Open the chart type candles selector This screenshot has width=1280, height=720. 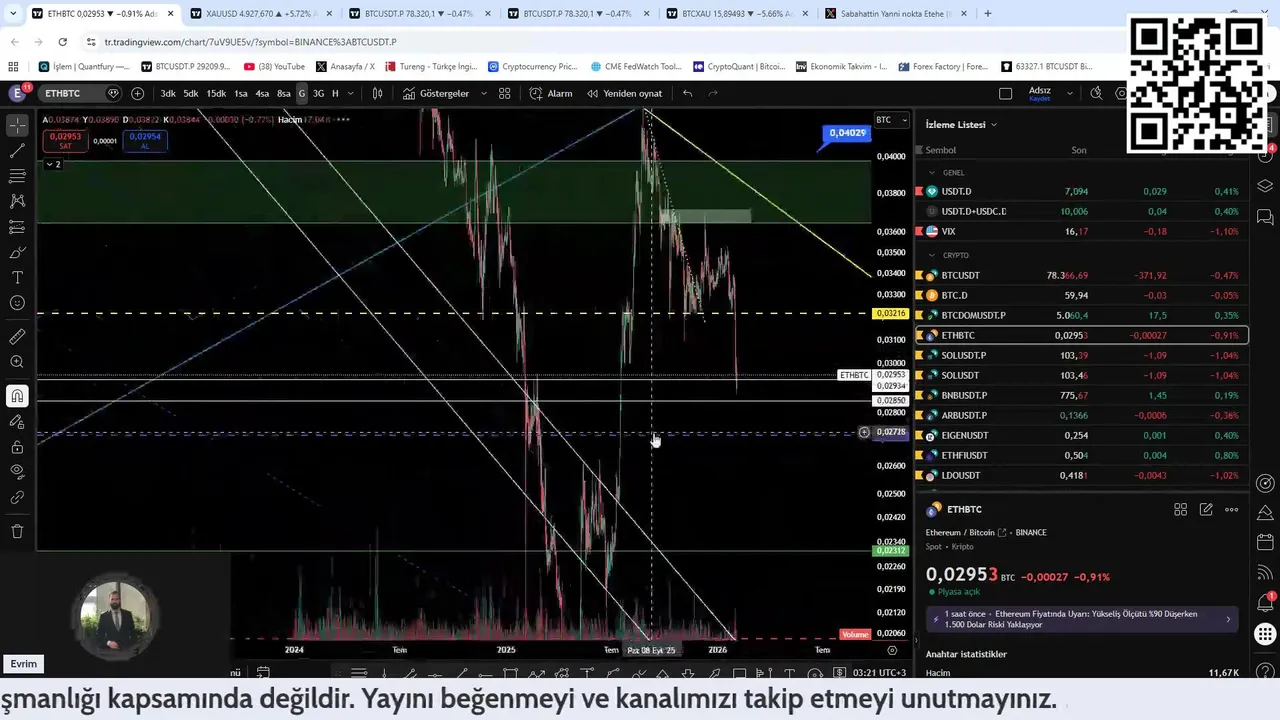[x=377, y=93]
